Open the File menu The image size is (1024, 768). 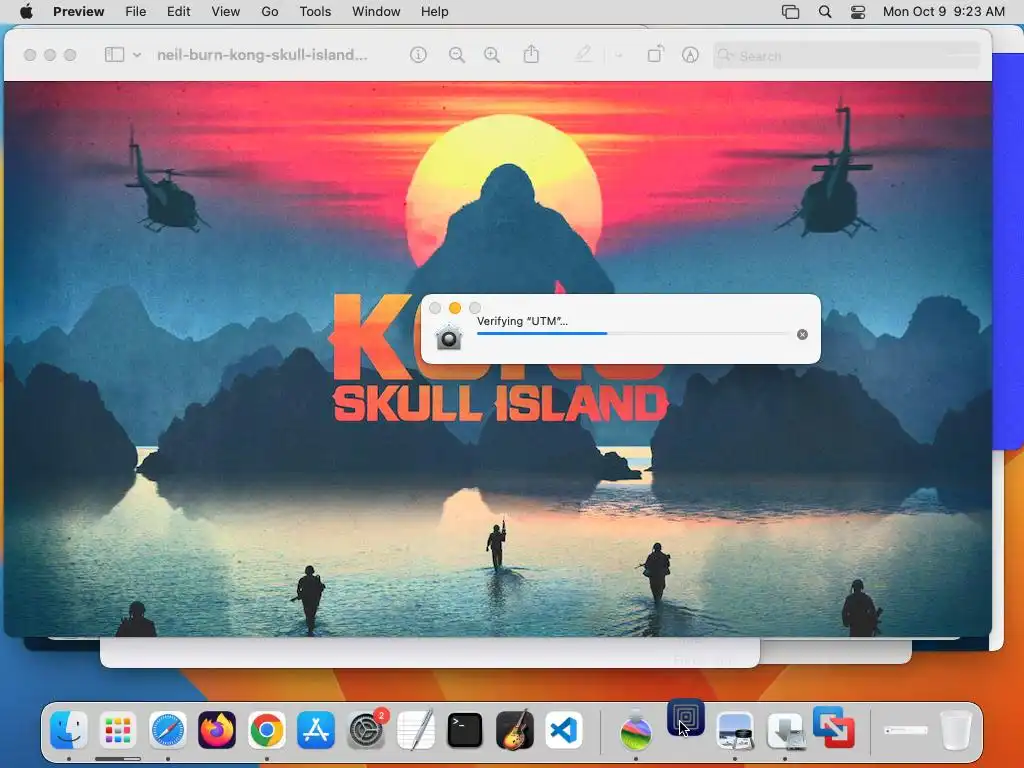[135, 12]
